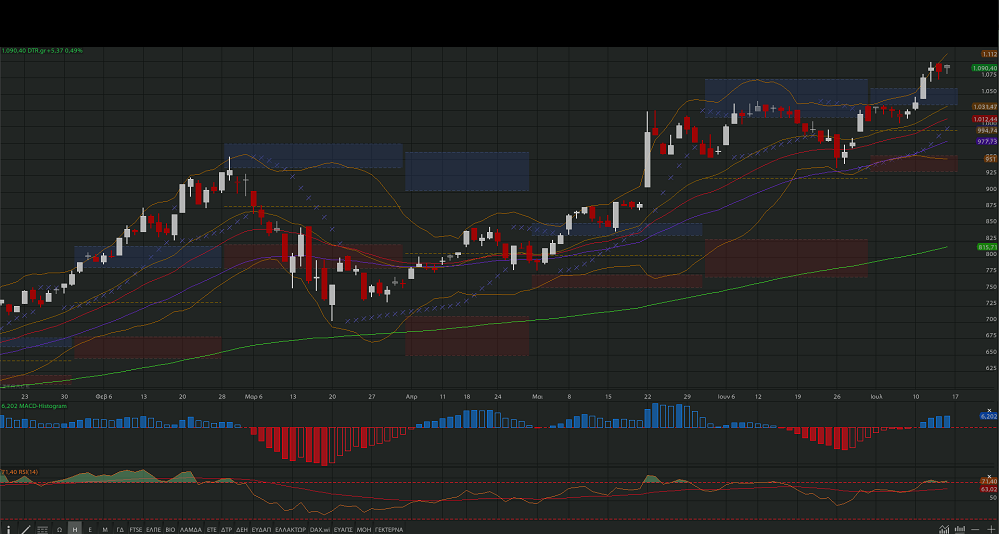The image size is (1000, 534).
Task: Select the H daily timeframe button
Action: [x=75, y=530]
